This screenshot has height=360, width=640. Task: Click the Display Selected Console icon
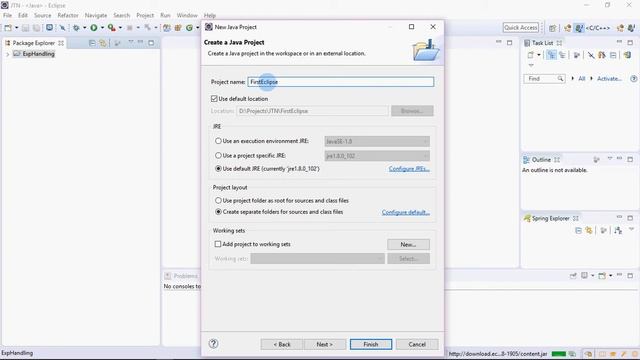click(x=585, y=276)
